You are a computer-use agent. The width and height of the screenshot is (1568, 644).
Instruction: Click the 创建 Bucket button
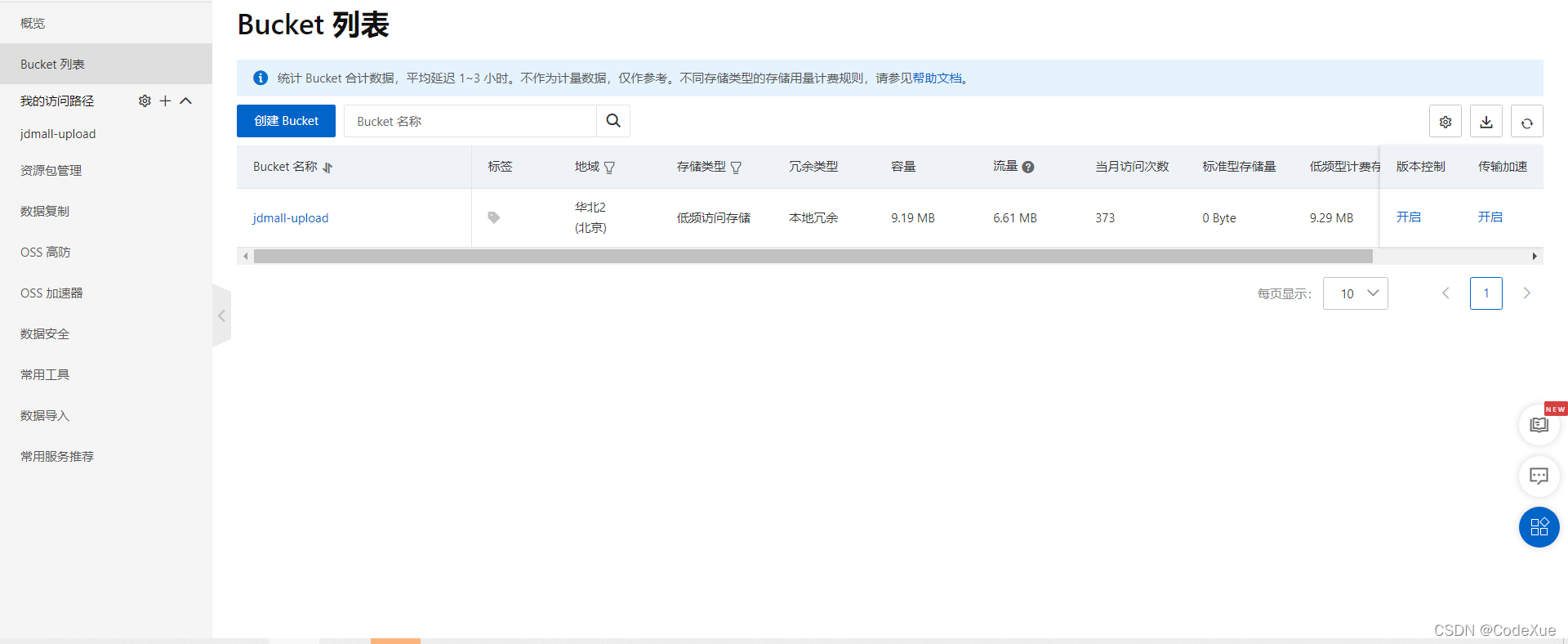286,121
